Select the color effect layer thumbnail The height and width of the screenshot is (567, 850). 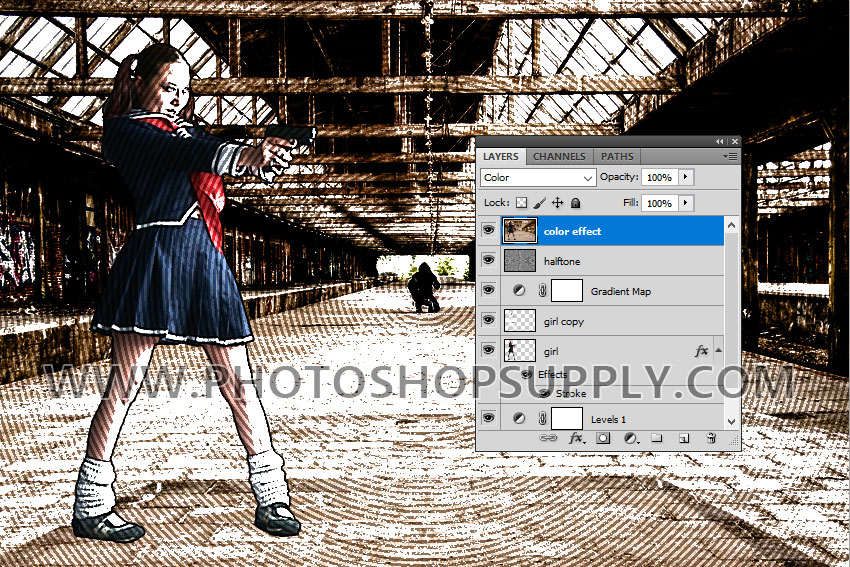click(520, 230)
